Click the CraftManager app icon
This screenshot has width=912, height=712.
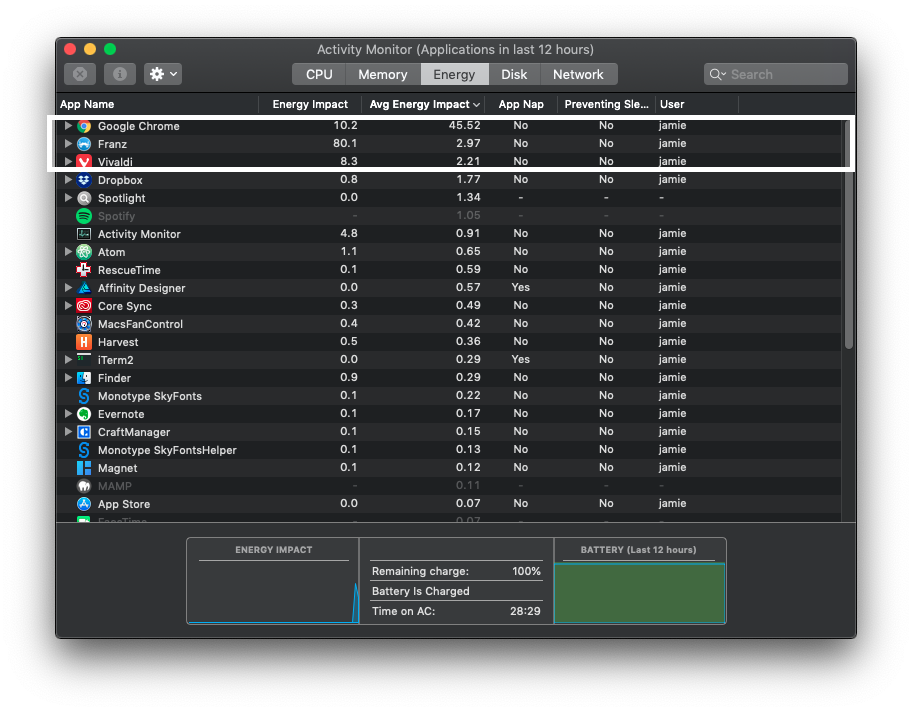84,433
